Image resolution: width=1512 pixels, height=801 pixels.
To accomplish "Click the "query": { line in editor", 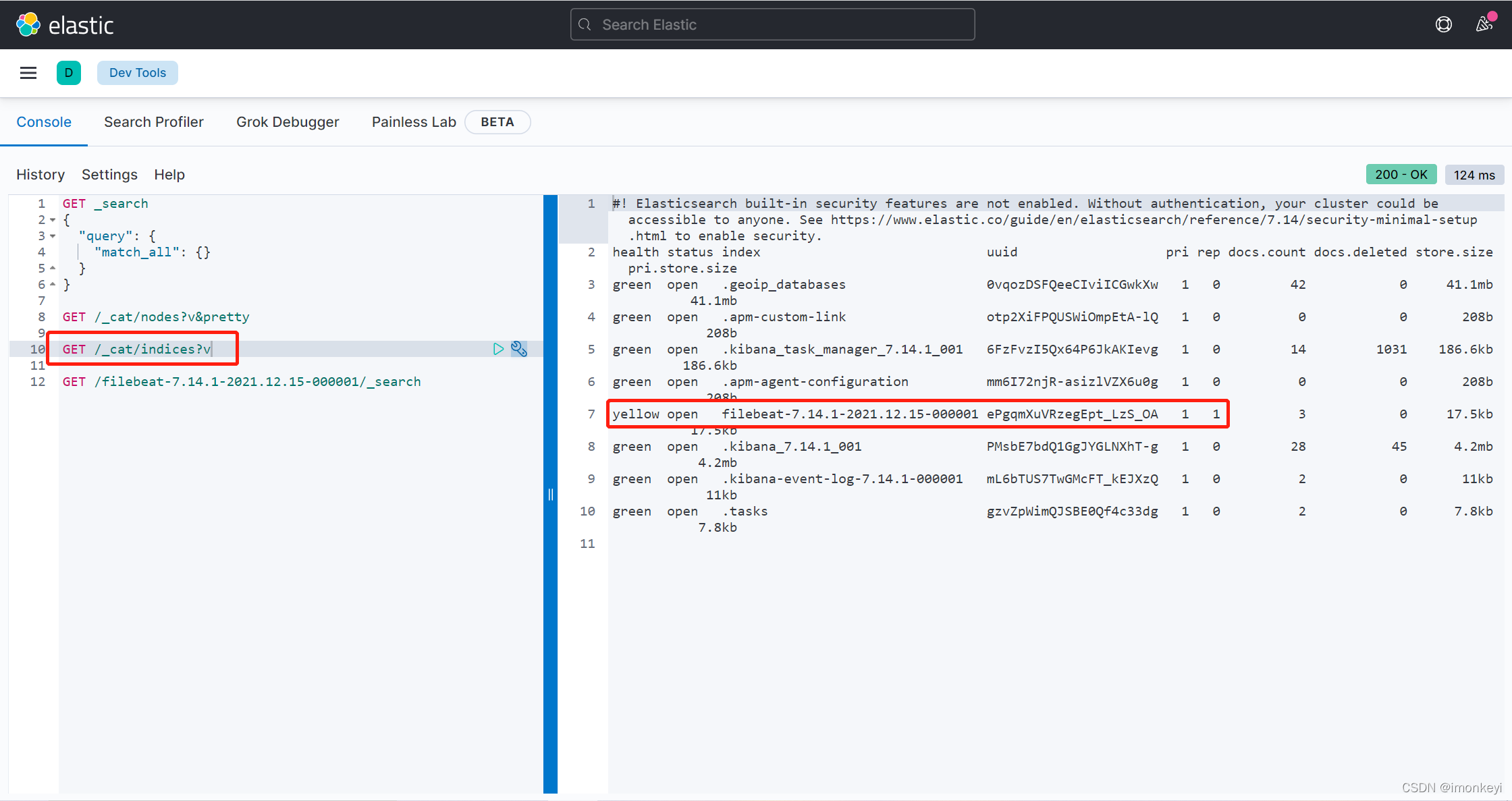I will [117, 236].
